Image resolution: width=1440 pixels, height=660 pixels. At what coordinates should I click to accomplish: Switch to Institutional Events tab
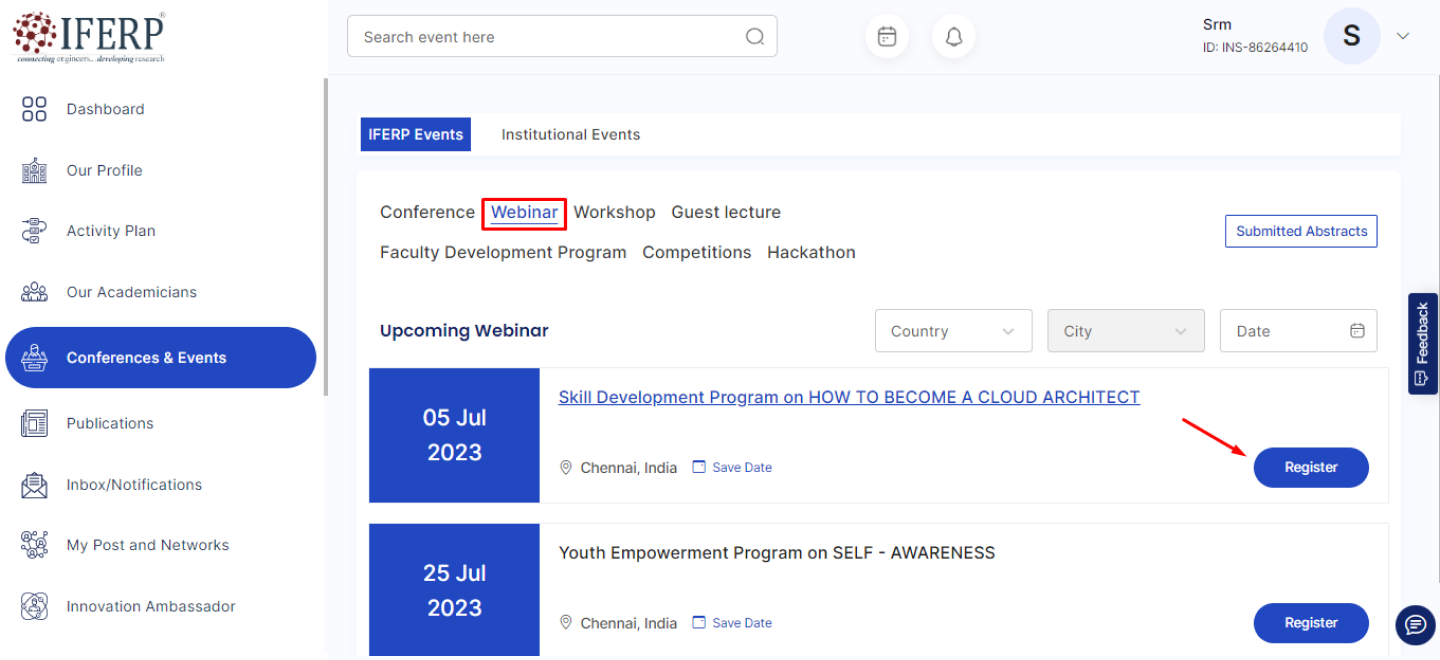coord(570,134)
